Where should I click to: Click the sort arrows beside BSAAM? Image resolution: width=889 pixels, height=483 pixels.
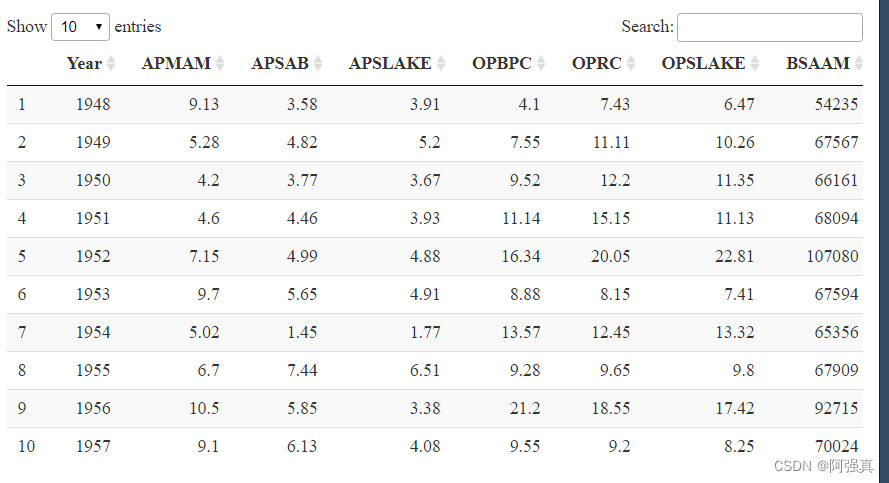[x=859, y=64]
